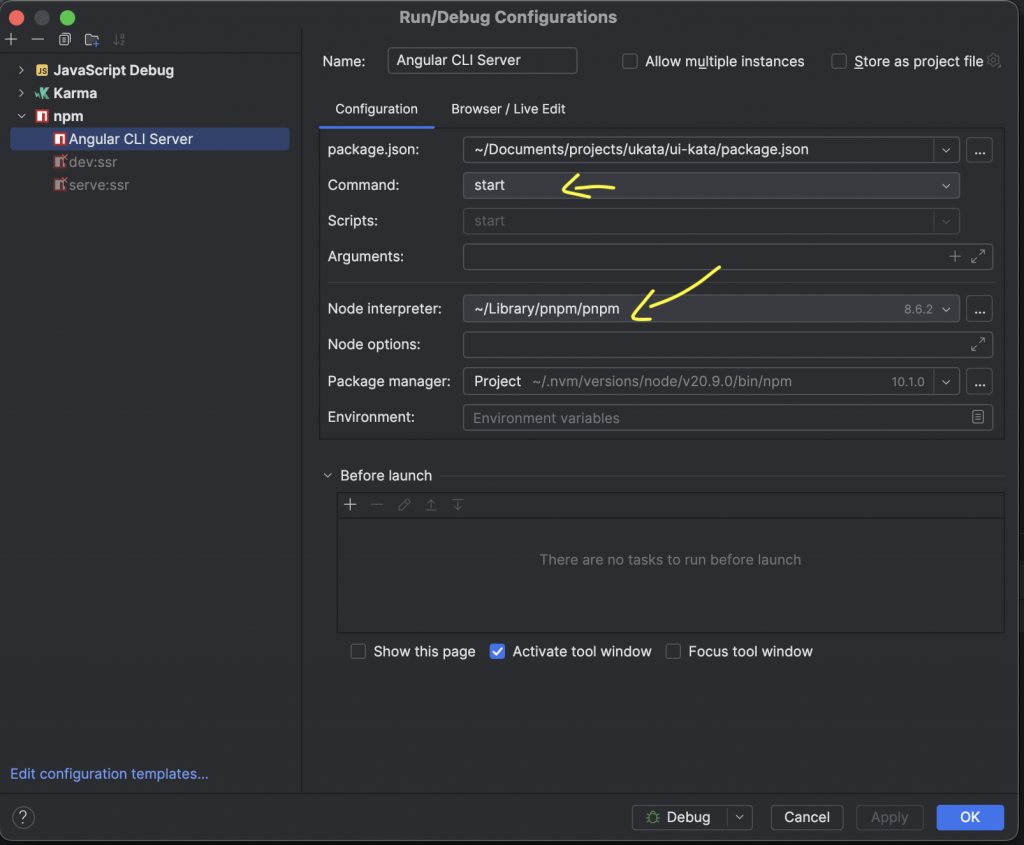
Task: Browse for Package manager path
Action: pyautogui.click(x=980, y=381)
